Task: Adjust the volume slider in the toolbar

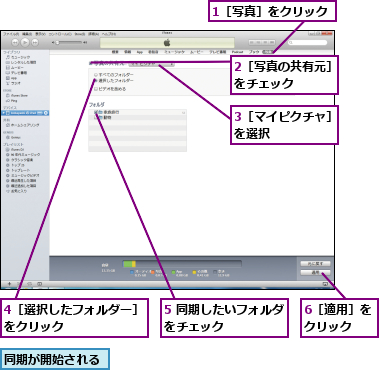Action: pyautogui.click(x=69, y=42)
